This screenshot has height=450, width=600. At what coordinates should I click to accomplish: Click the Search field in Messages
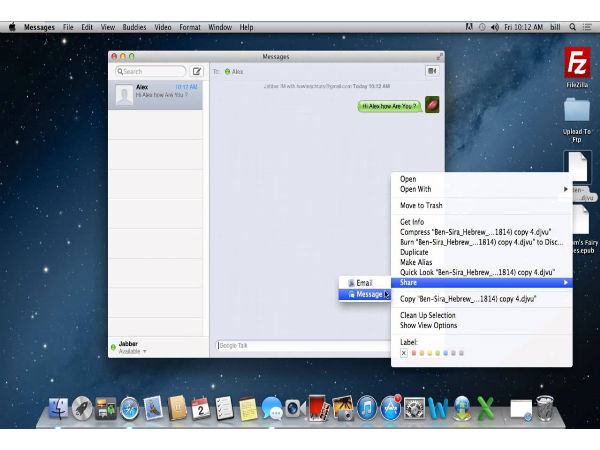150,71
